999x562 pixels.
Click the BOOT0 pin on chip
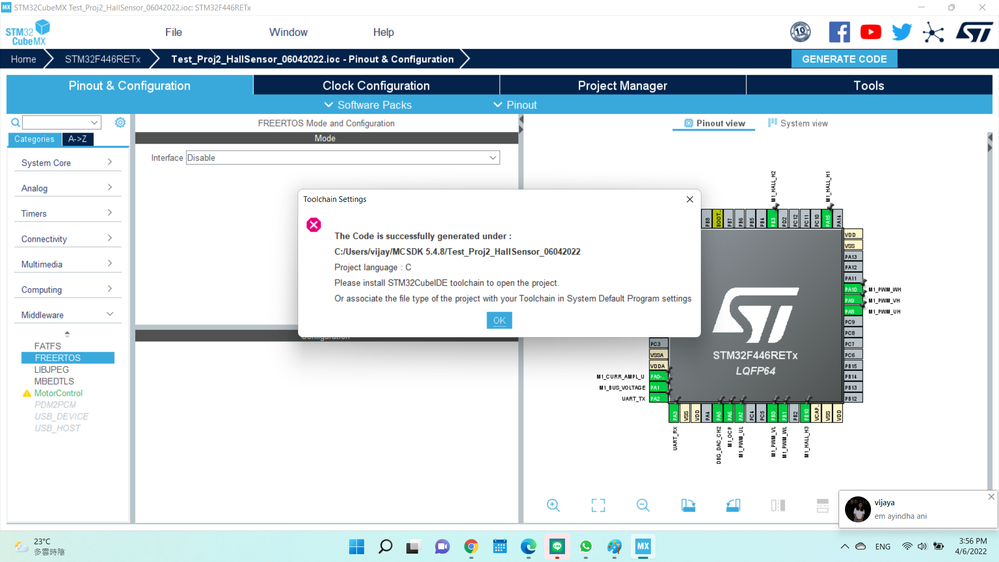(718, 219)
